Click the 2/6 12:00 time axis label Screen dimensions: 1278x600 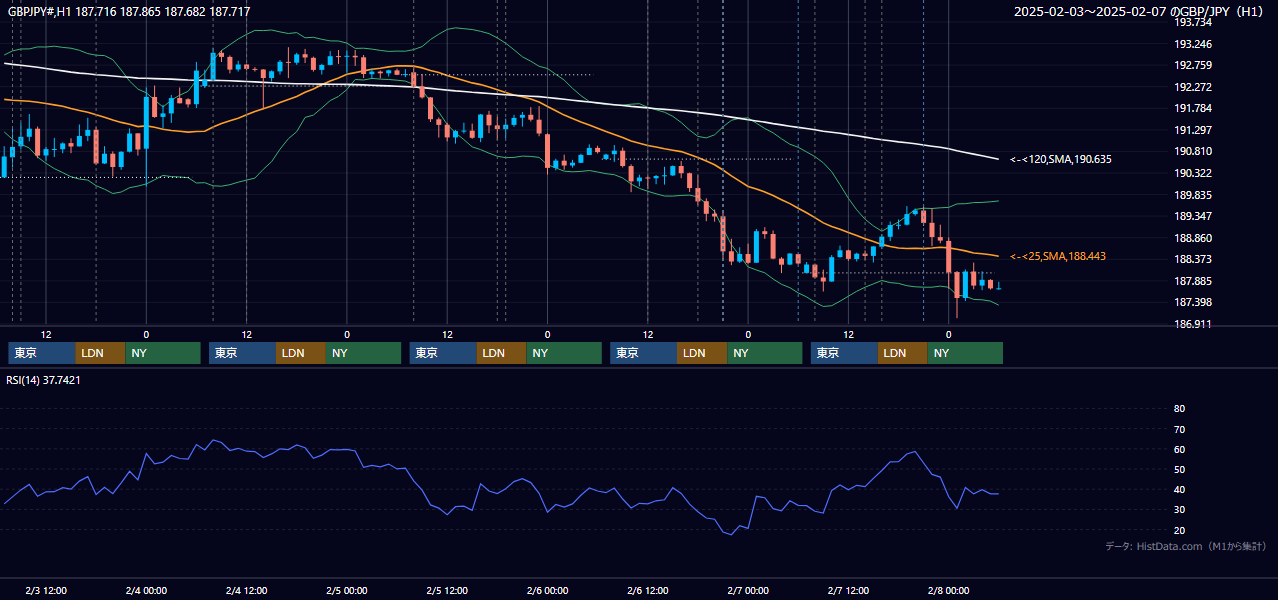pos(648,591)
